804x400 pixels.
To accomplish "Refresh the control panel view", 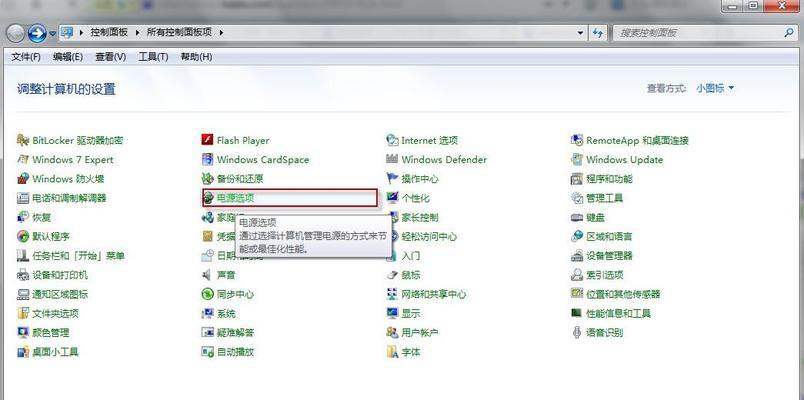I will 597,32.
